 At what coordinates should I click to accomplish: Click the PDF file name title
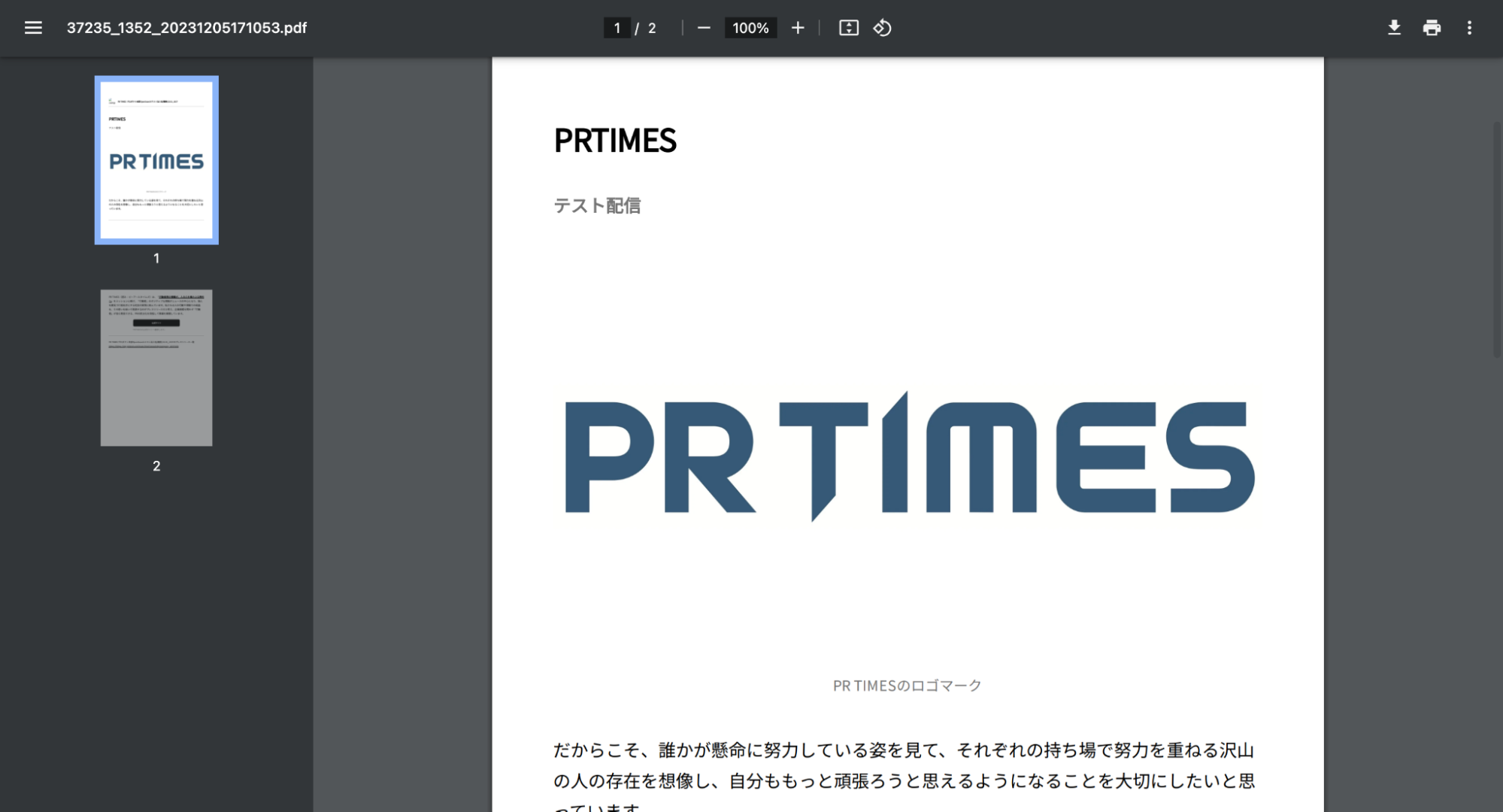coord(186,28)
